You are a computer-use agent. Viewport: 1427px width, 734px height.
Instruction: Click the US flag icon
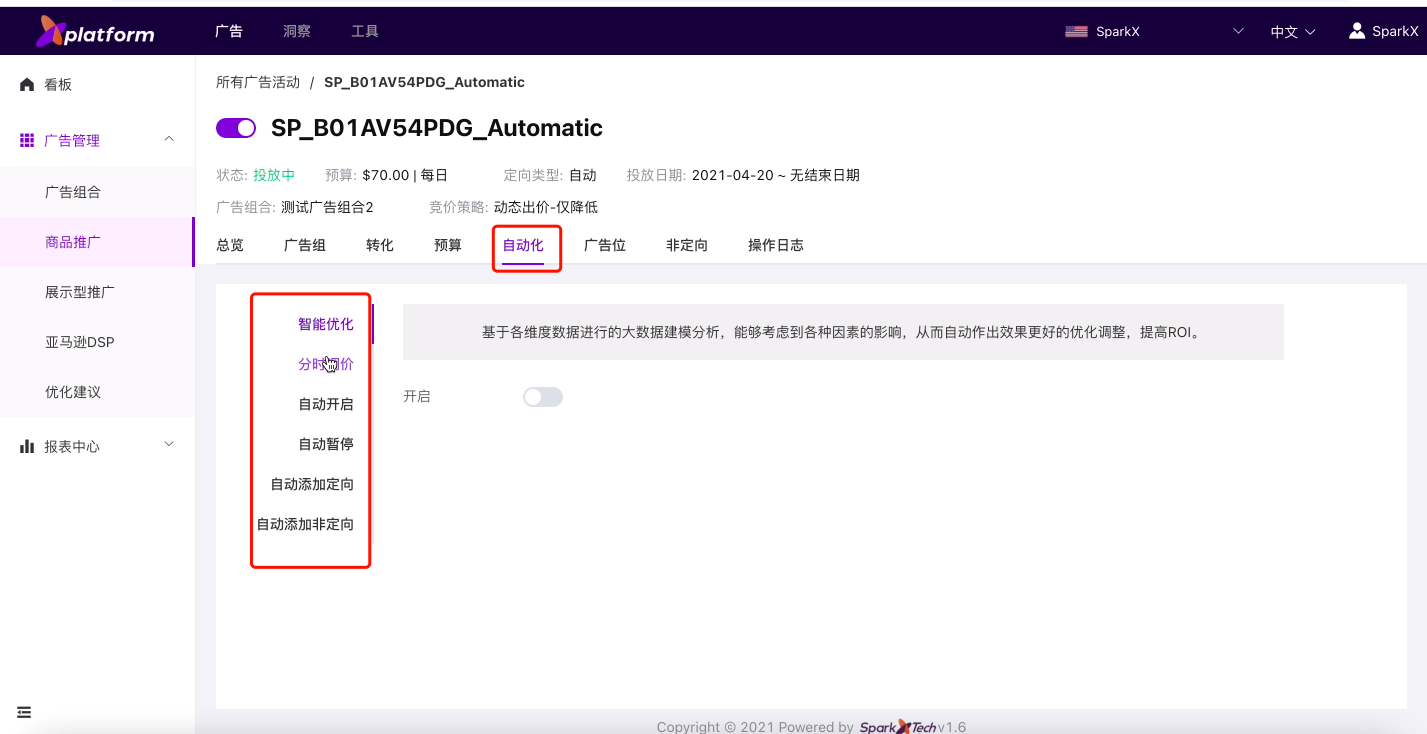click(1076, 32)
